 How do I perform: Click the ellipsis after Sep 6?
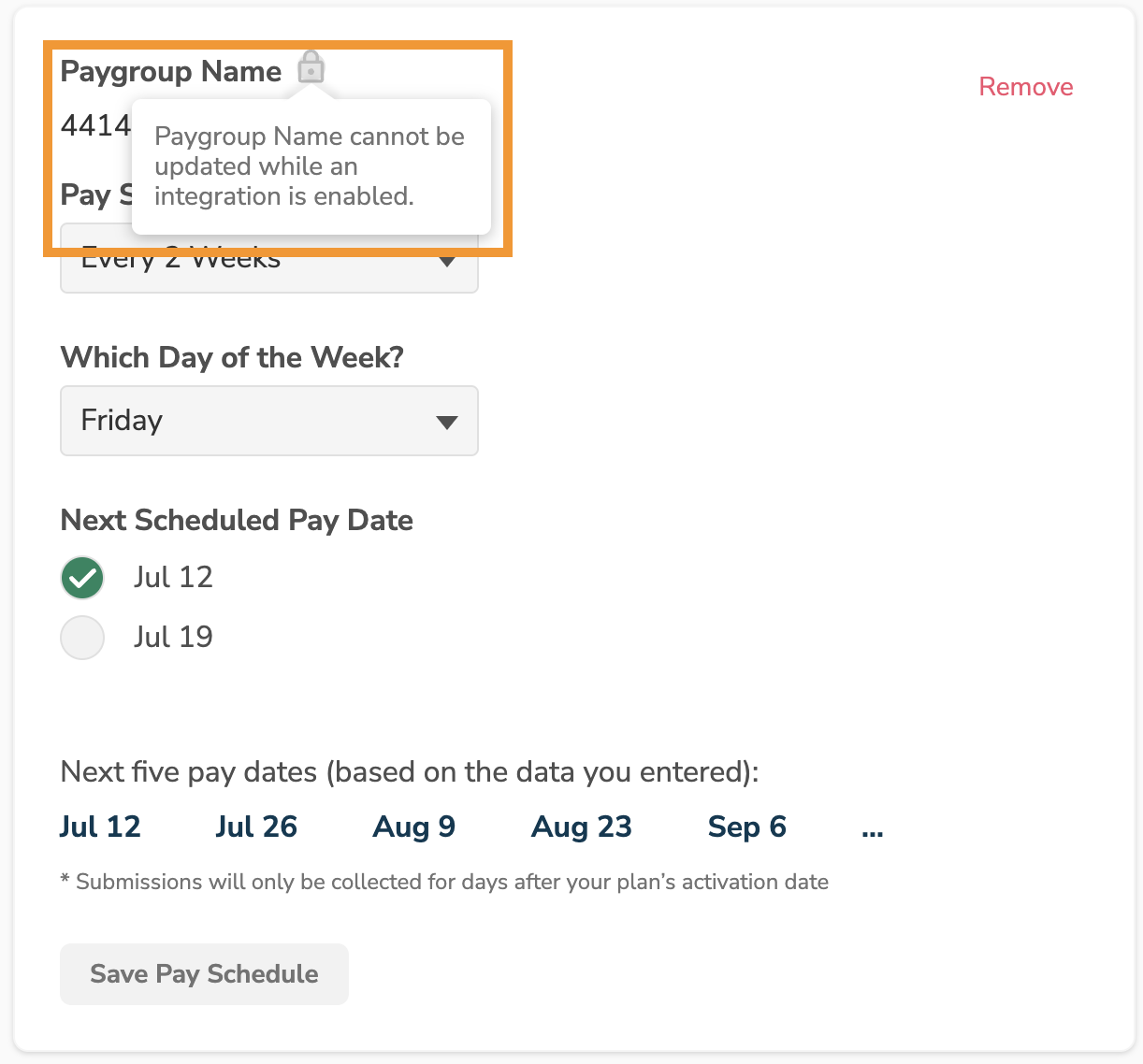click(872, 827)
